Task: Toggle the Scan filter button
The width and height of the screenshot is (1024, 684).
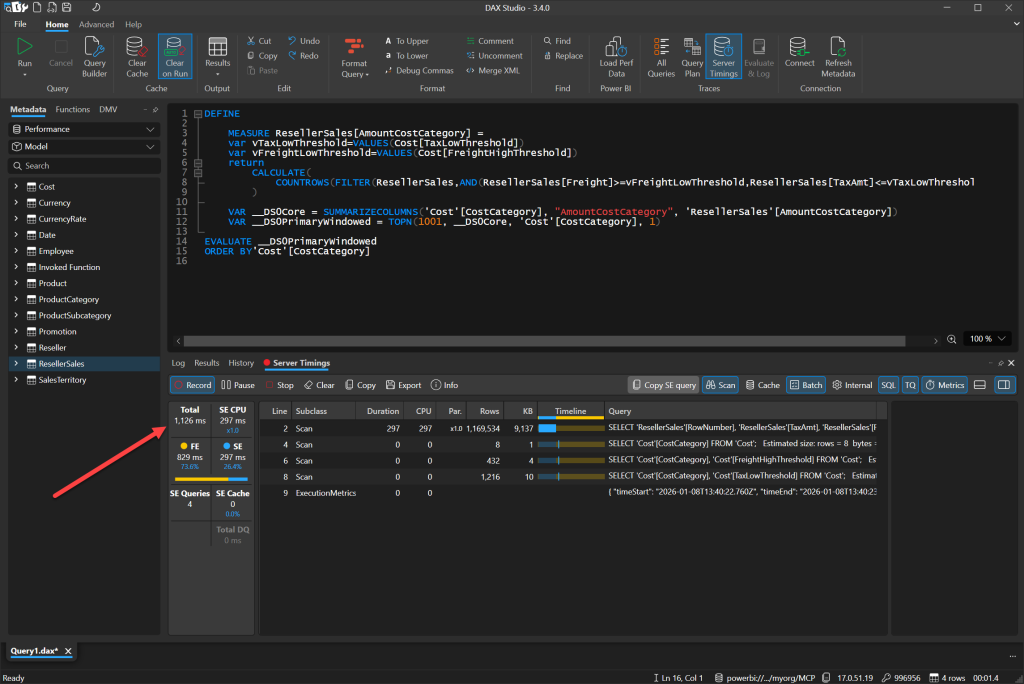Action: click(720, 385)
